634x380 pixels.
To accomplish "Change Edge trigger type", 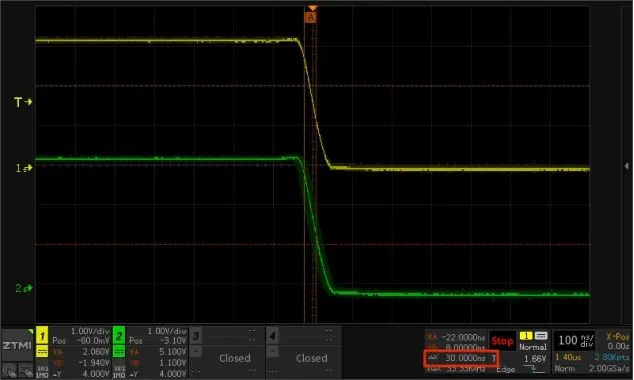I will tap(505, 369).
